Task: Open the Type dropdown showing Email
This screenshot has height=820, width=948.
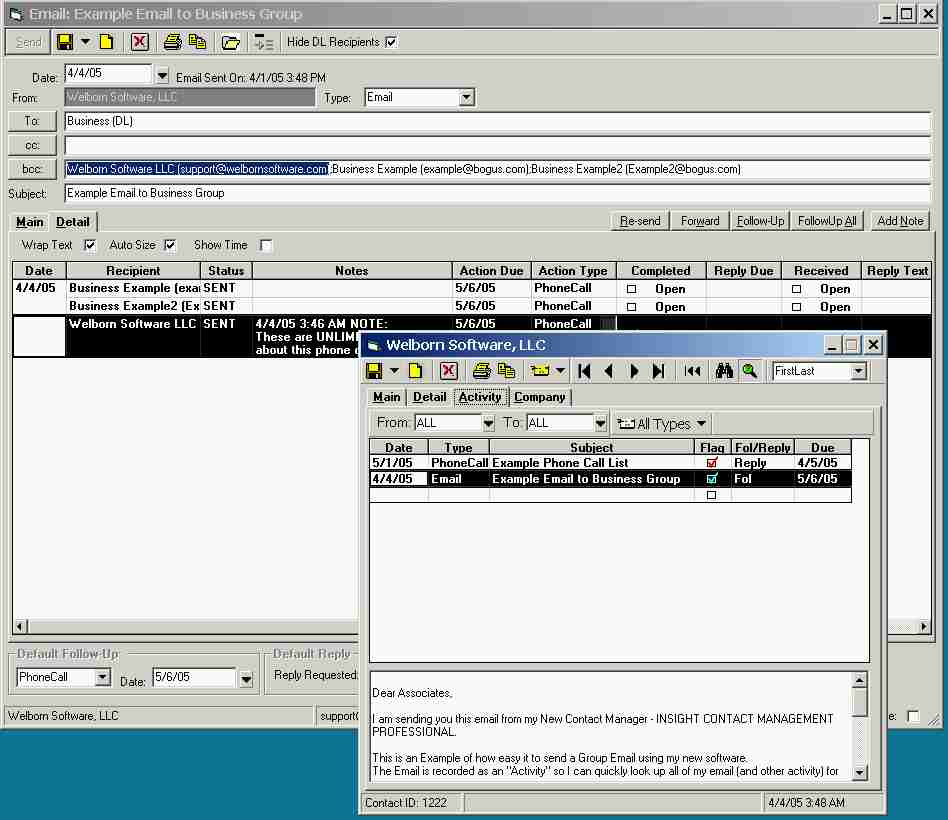Action: (x=466, y=97)
